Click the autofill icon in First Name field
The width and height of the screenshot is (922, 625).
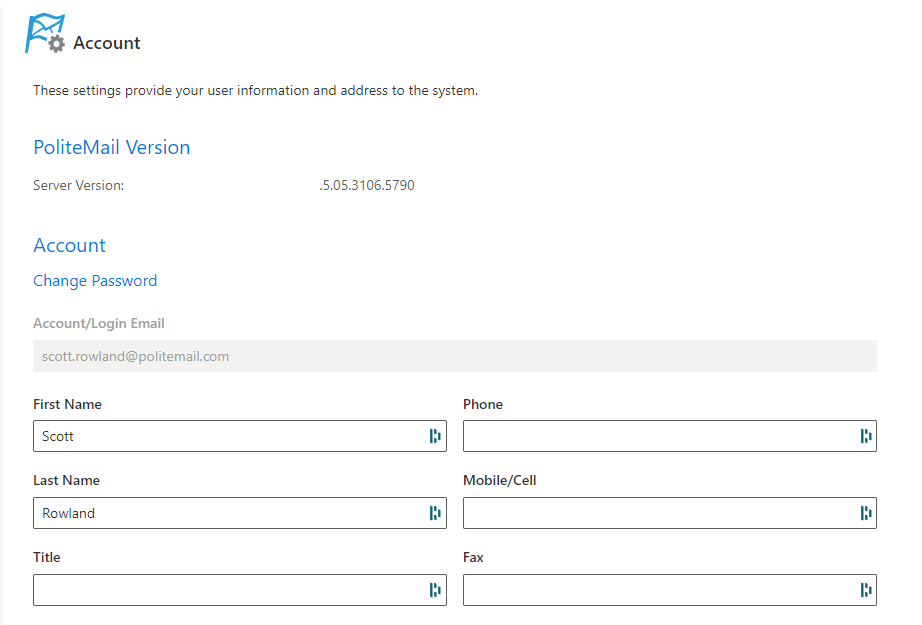click(435, 436)
